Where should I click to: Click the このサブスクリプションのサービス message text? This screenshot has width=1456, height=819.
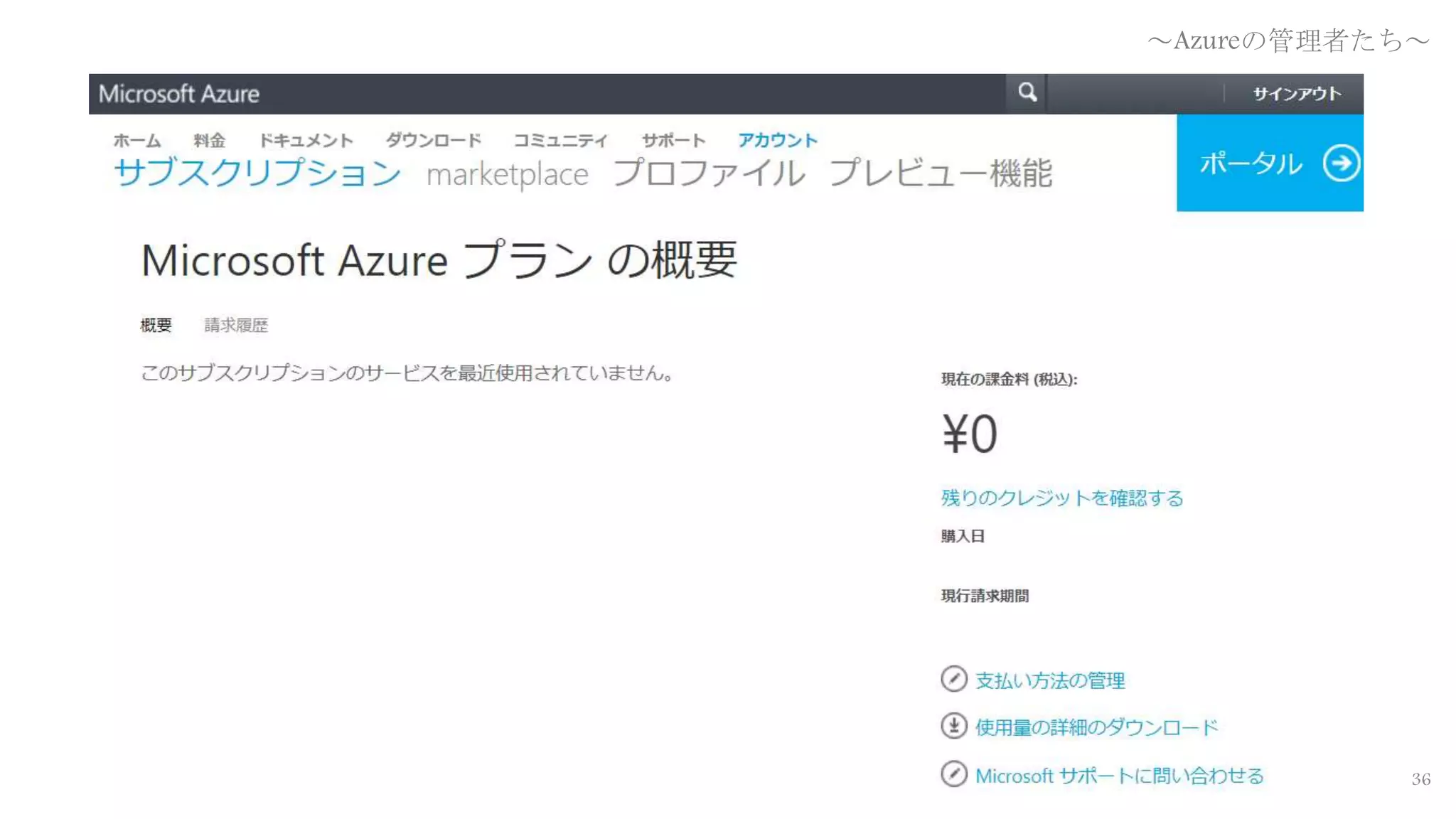pyautogui.click(x=408, y=373)
